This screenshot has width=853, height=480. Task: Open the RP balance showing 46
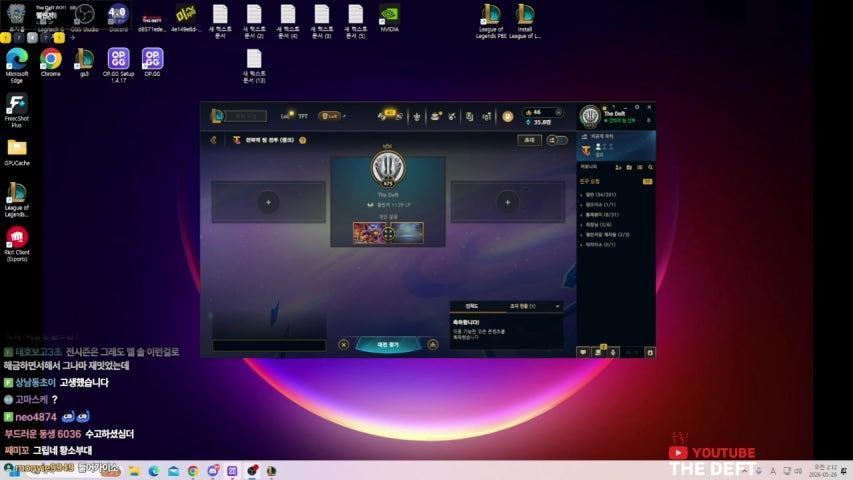(542, 112)
